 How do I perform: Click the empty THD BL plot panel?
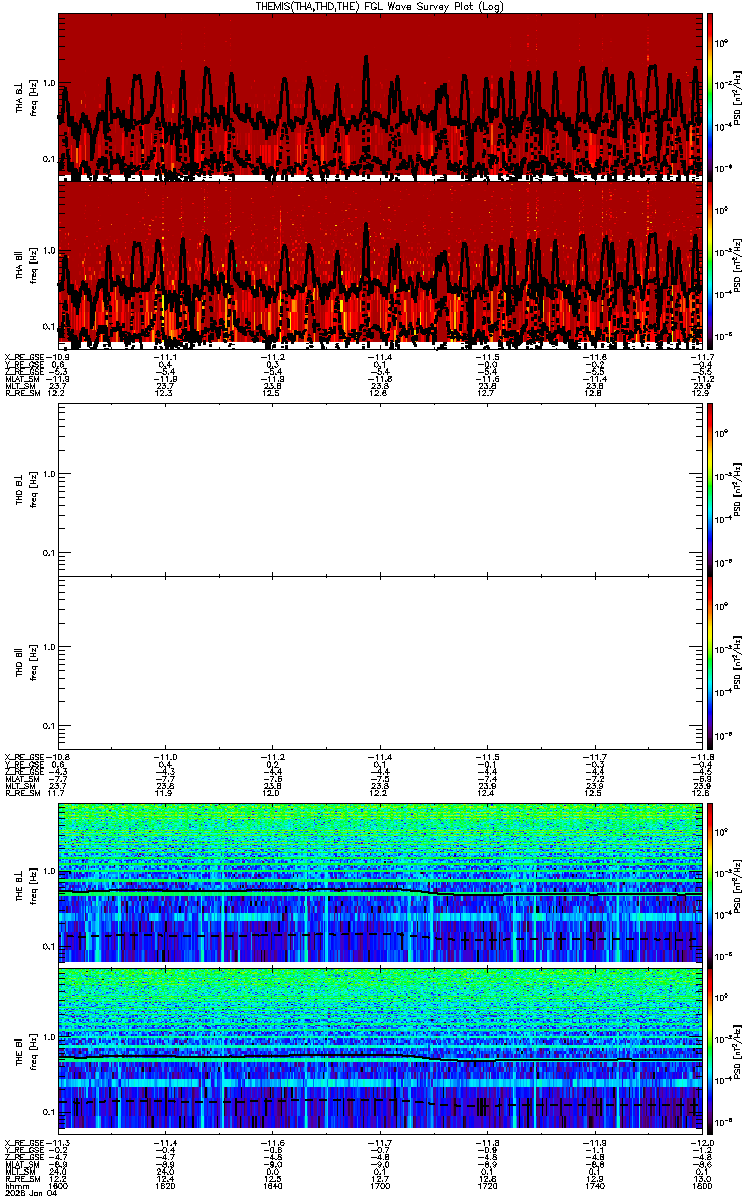380,489
